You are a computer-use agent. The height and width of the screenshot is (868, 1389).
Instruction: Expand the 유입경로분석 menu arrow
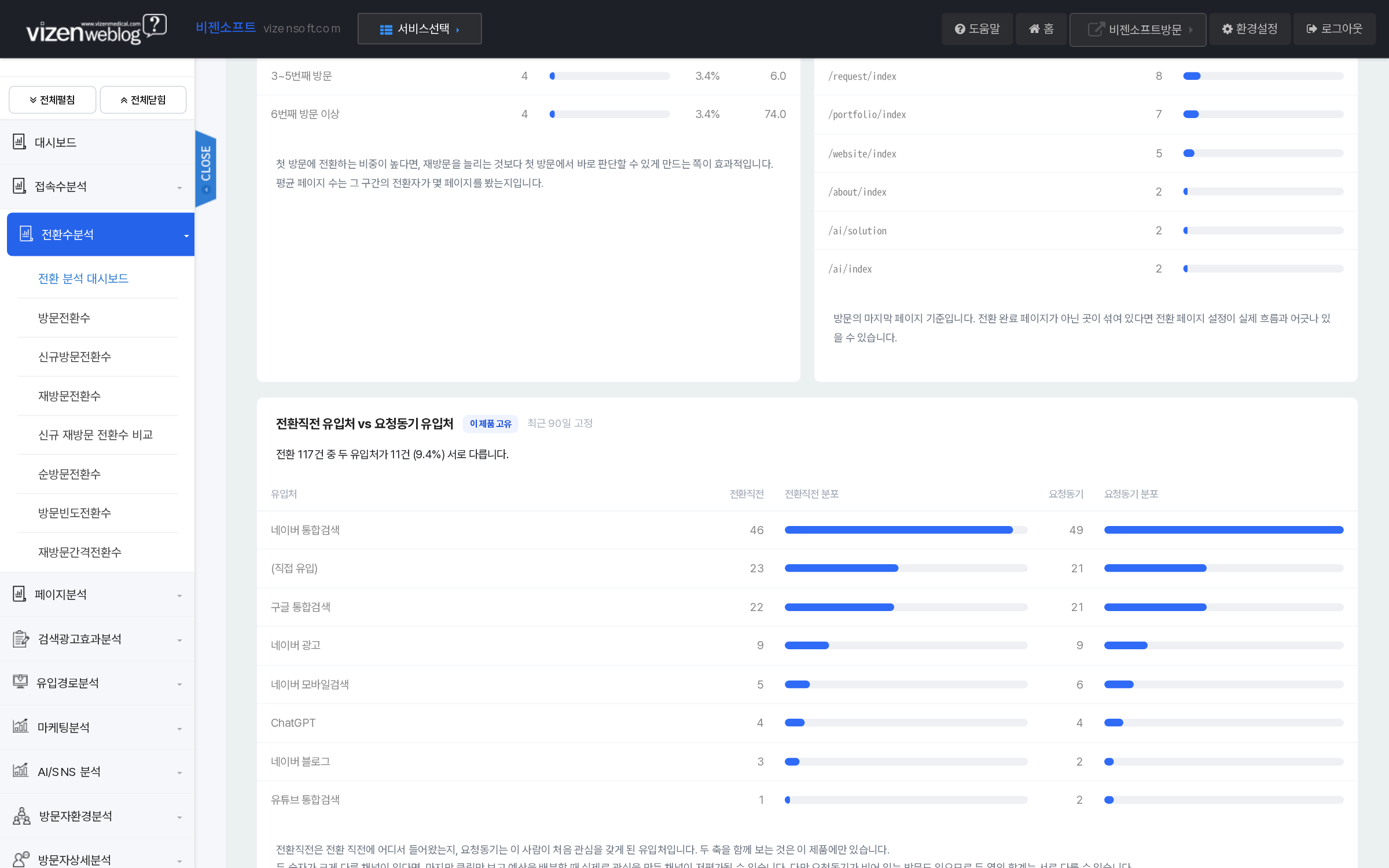(x=179, y=685)
